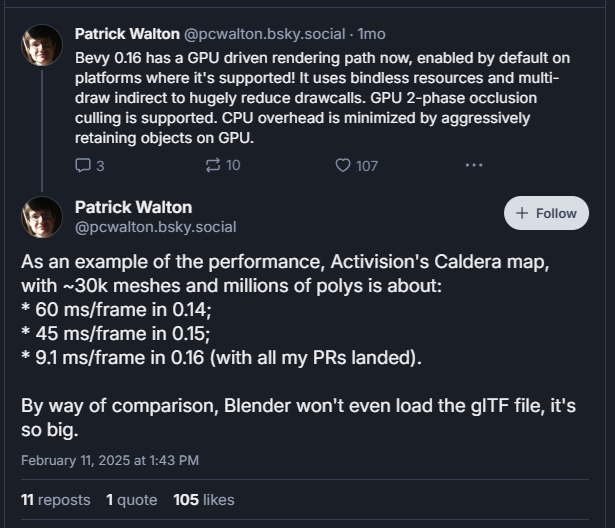Click Patrick Walton name on main post
Image resolution: width=615 pixels, height=528 pixels.
pyautogui.click(x=134, y=207)
